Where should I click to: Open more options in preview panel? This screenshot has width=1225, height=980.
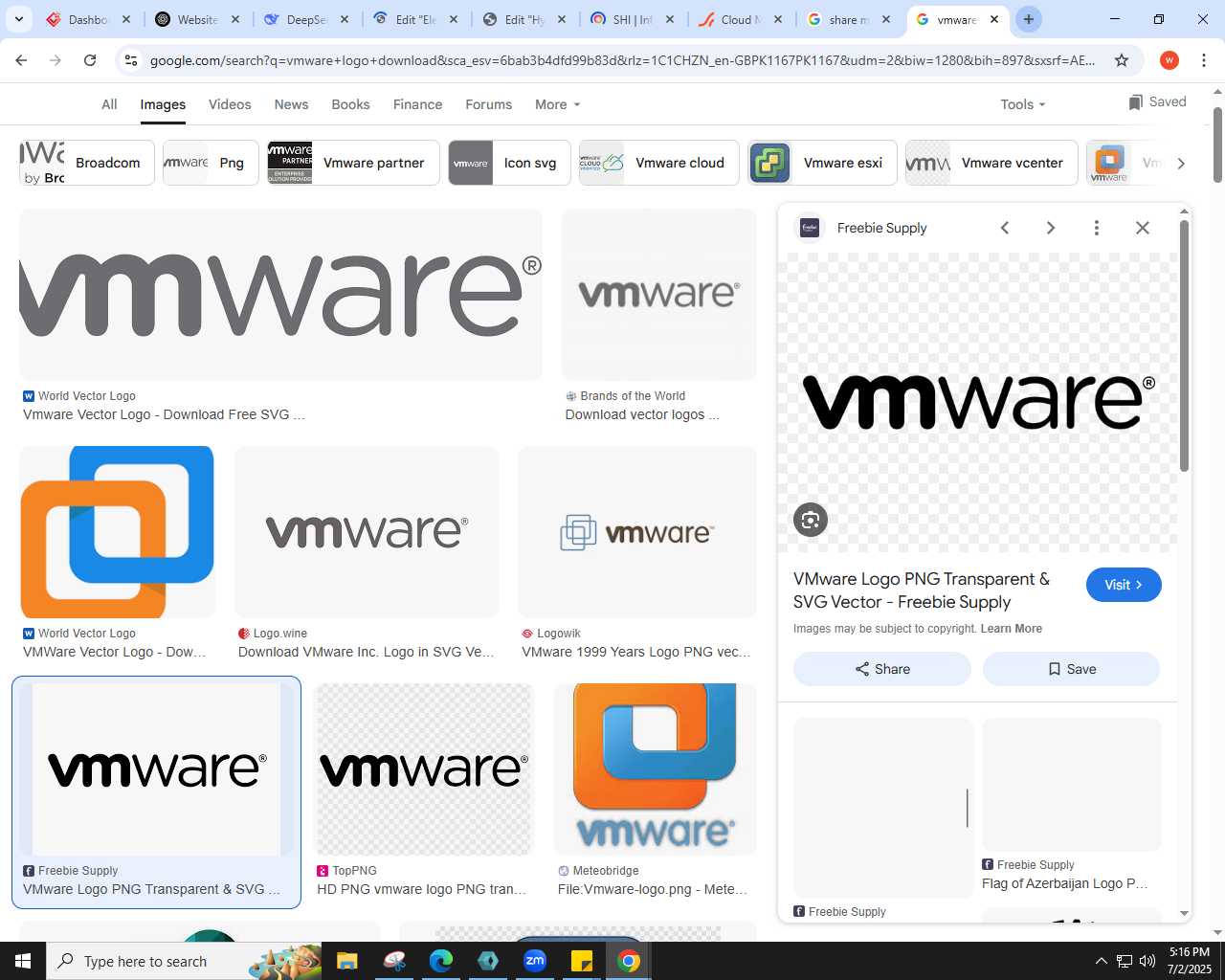click(x=1097, y=228)
